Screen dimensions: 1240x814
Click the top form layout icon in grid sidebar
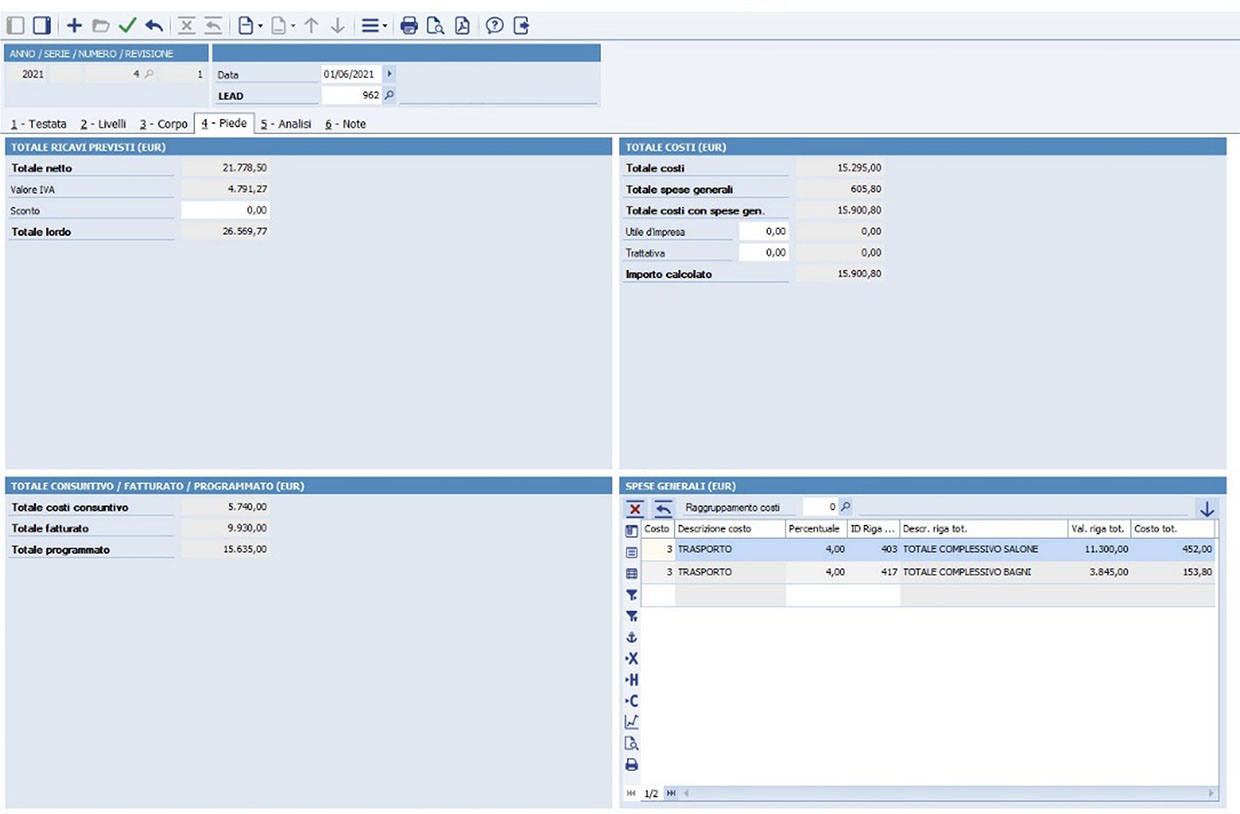click(x=631, y=531)
